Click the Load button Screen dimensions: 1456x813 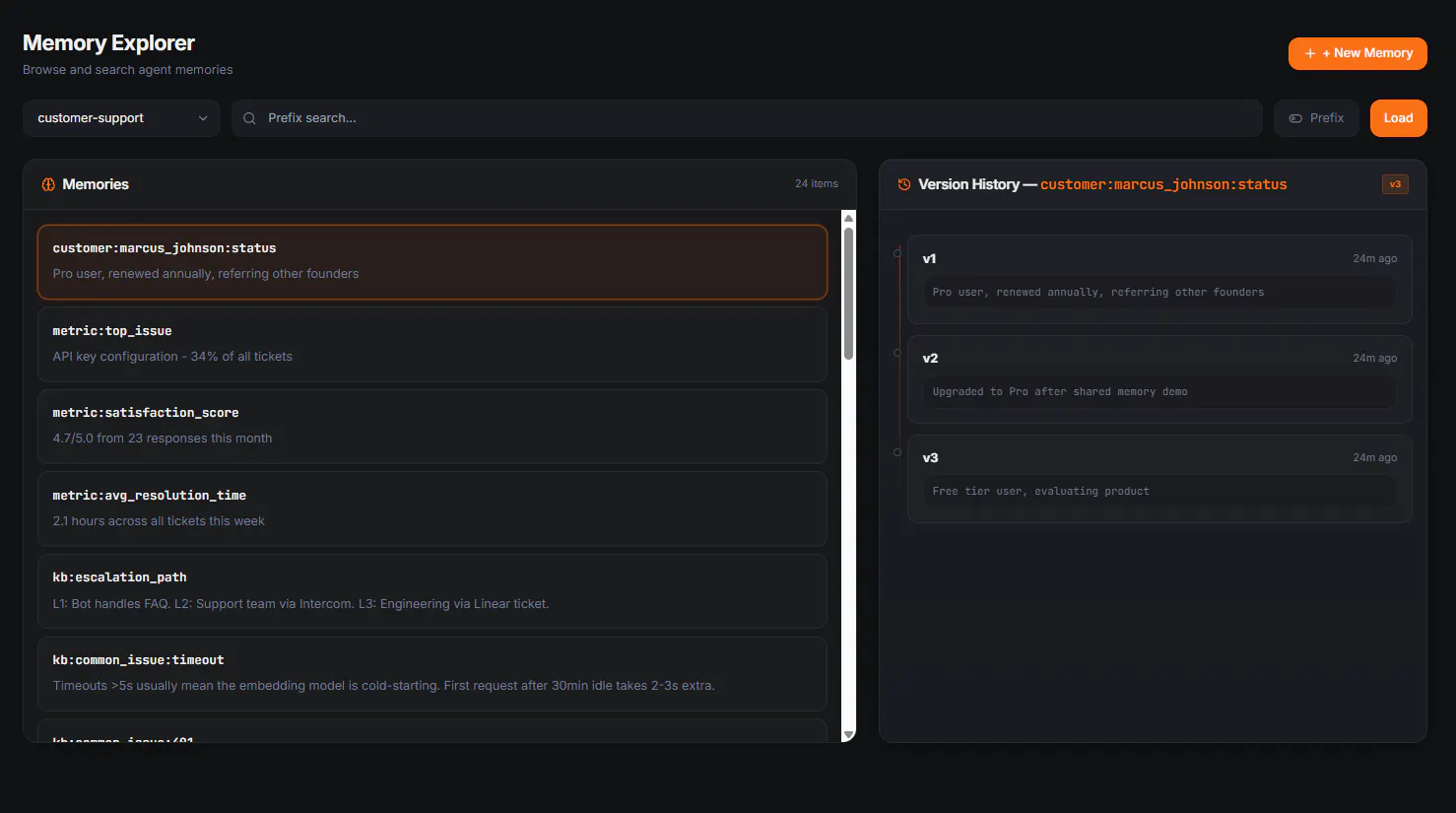[1398, 118]
